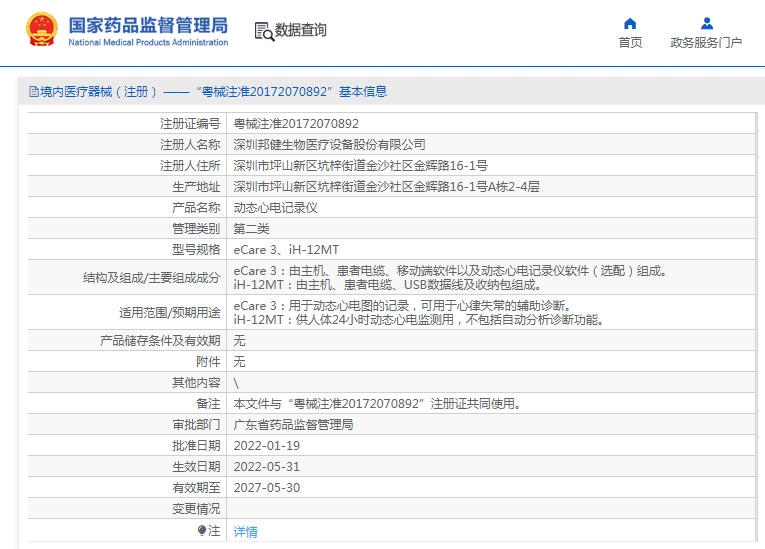Click the 审批部门 label
This screenshot has height=549, width=765.
[196, 425]
